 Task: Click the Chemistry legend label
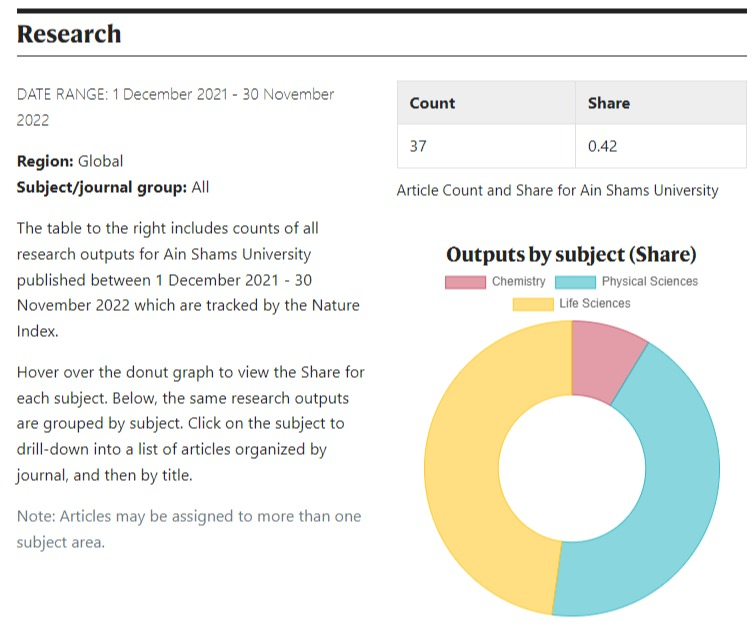(518, 282)
